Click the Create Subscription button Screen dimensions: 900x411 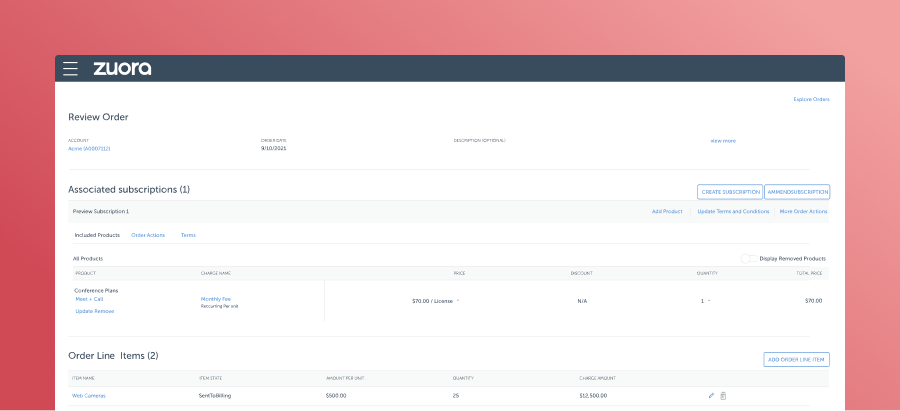click(x=729, y=191)
